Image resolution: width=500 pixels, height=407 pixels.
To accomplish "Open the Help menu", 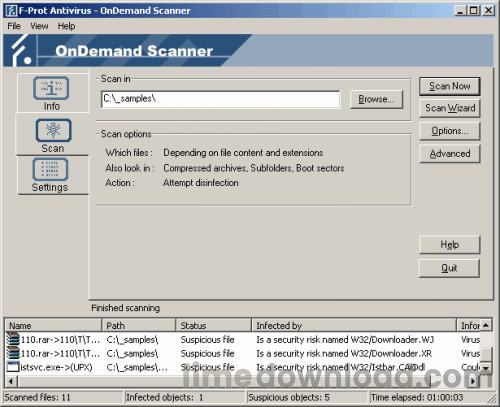I will (x=66, y=26).
